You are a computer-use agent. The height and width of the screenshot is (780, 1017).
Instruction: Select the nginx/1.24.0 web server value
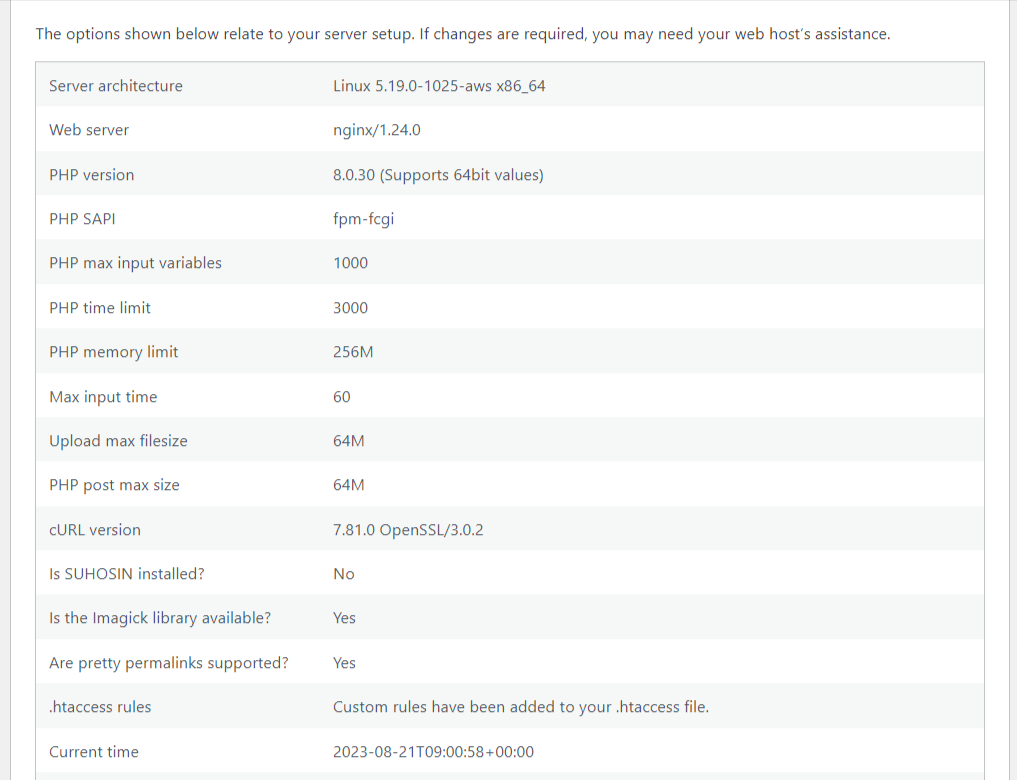[377, 130]
